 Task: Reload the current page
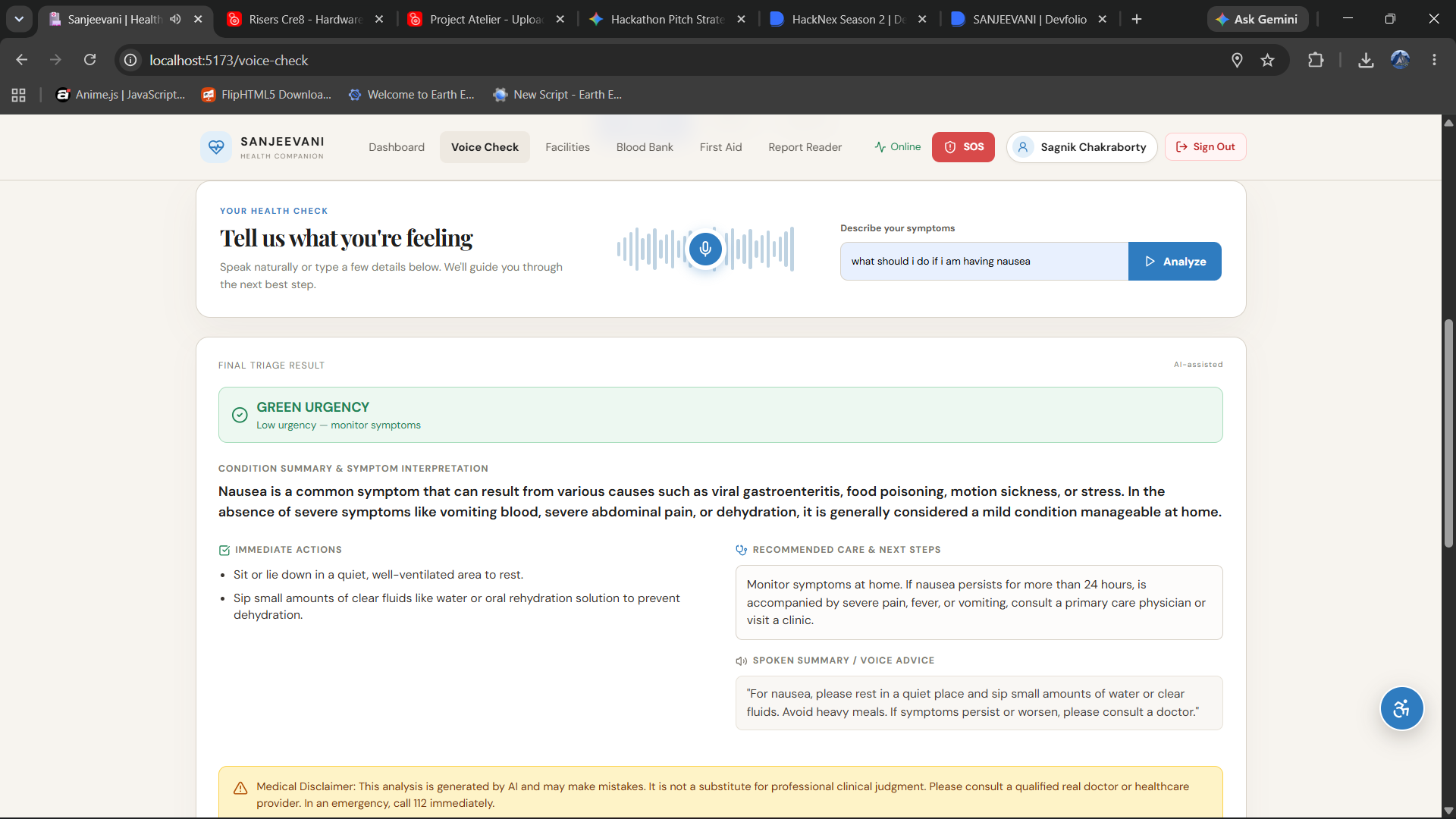(x=89, y=60)
